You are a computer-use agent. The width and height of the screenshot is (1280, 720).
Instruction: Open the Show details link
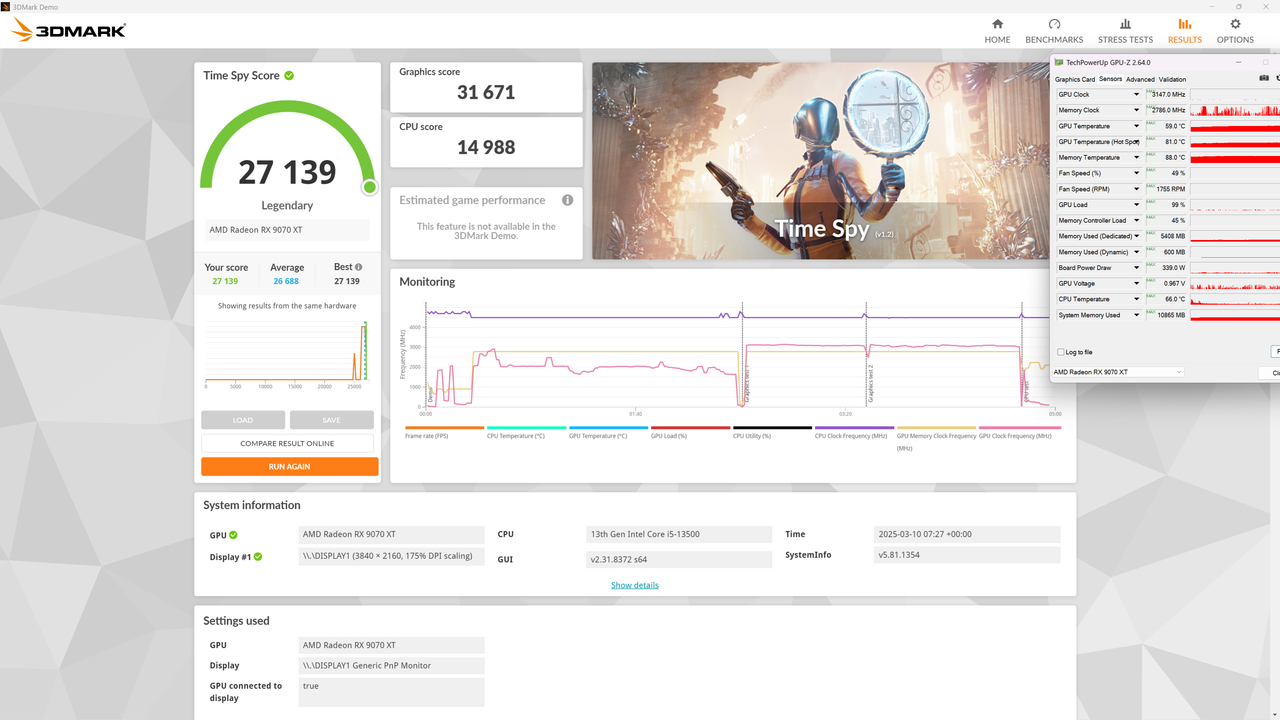coord(635,585)
